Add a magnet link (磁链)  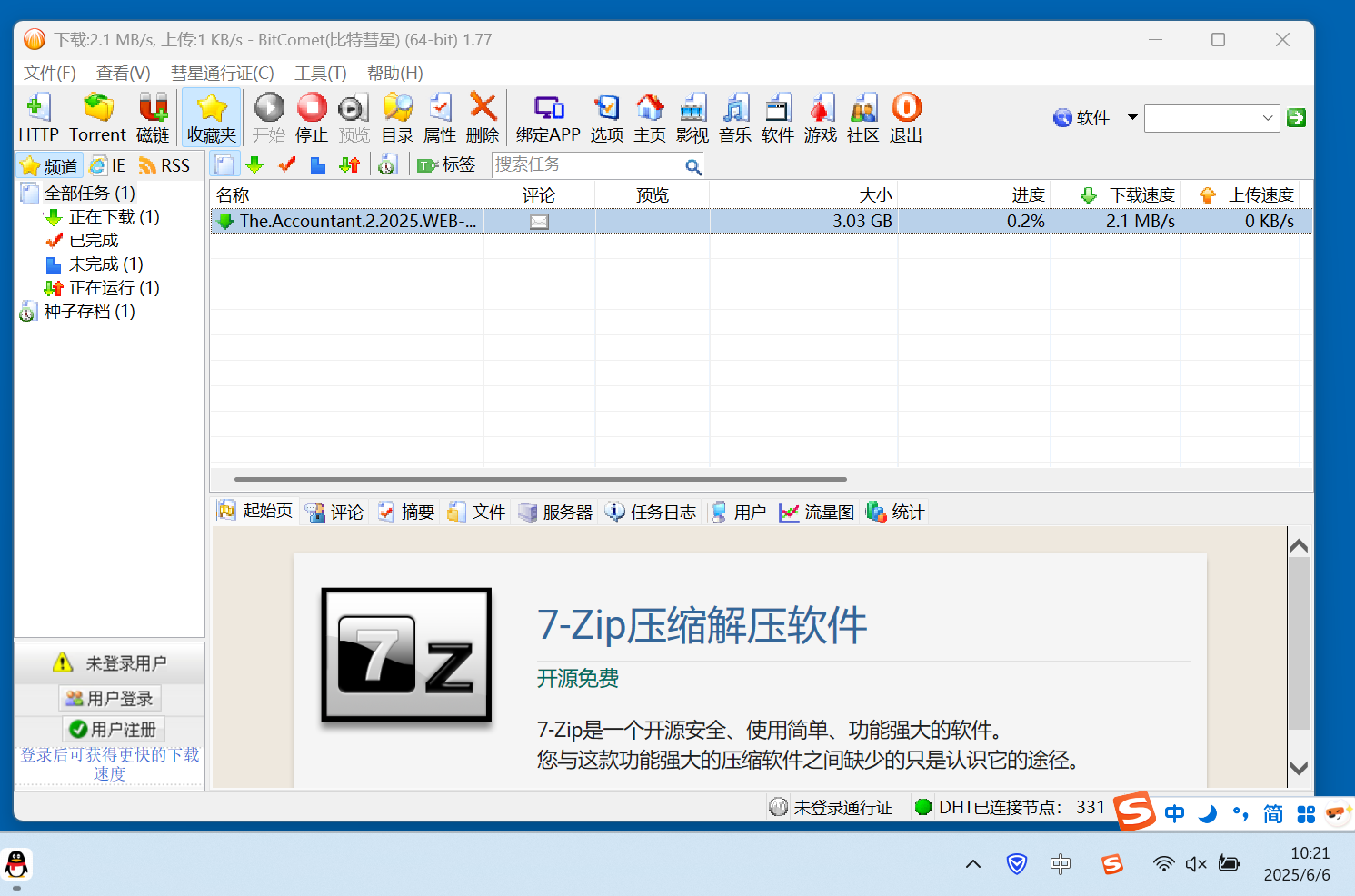153,117
